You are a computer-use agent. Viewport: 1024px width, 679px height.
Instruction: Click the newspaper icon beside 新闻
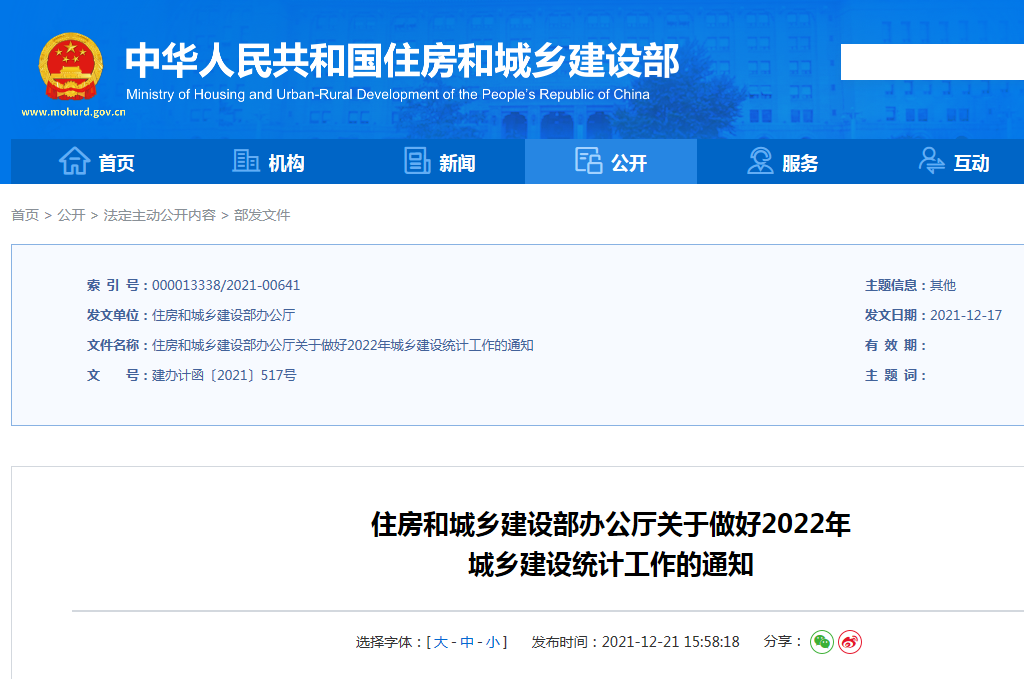[417, 161]
